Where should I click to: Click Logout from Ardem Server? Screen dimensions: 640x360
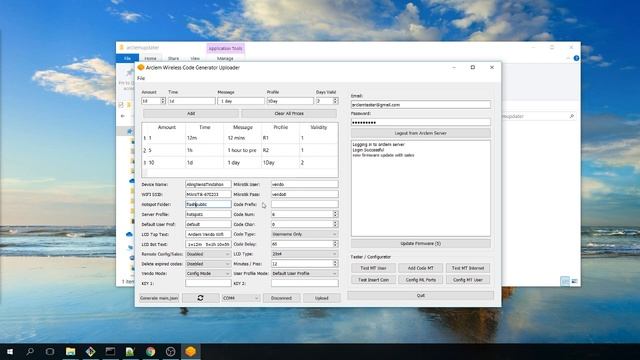point(420,133)
